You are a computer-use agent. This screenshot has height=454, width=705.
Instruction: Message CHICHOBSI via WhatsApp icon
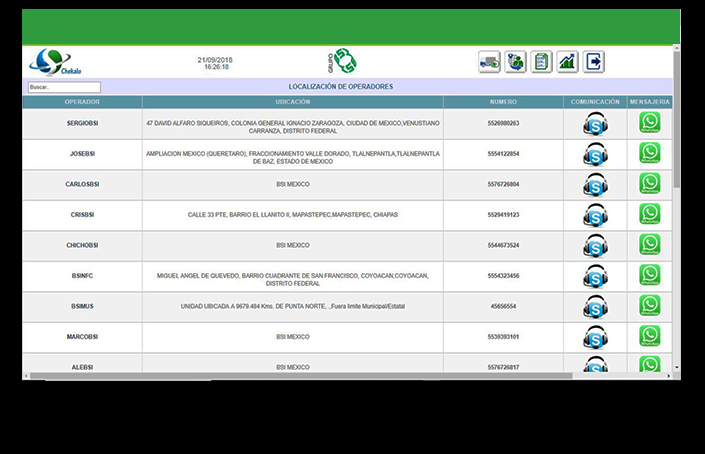pyautogui.click(x=650, y=245)
